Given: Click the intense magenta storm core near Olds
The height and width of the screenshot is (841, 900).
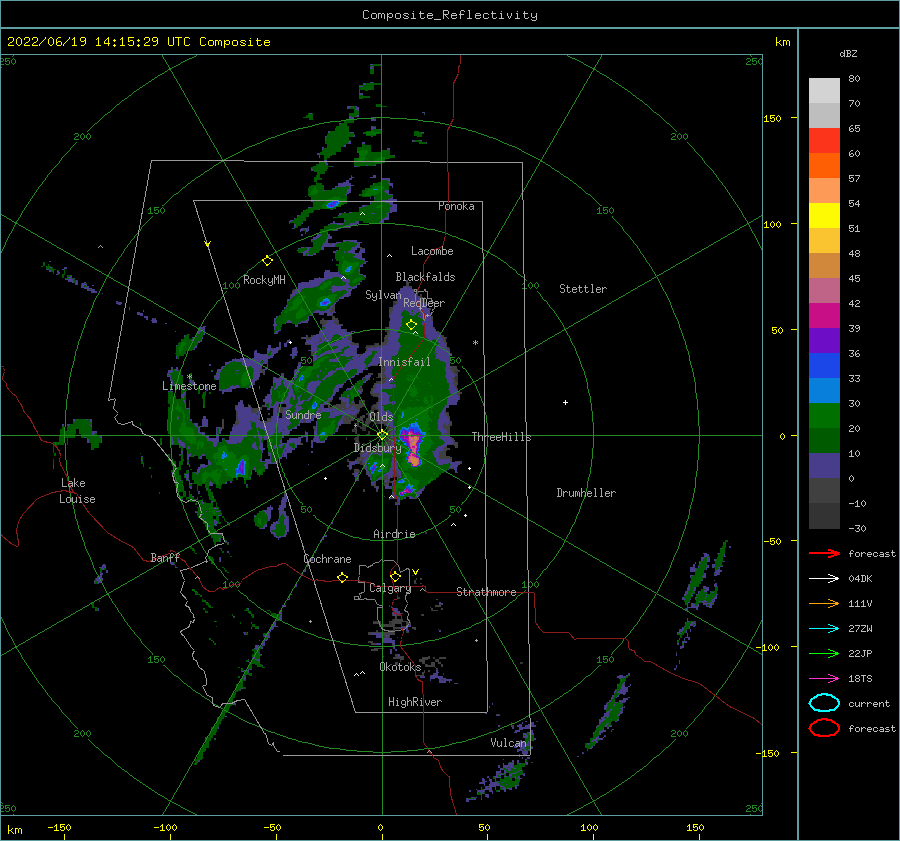Looking at the screenshot, I should coord(413,447).
